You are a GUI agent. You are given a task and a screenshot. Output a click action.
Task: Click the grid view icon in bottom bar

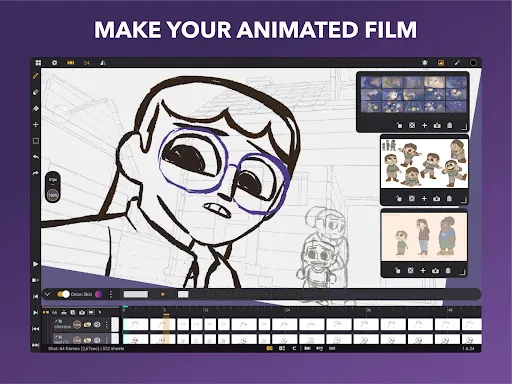click(x=282, y=348)
